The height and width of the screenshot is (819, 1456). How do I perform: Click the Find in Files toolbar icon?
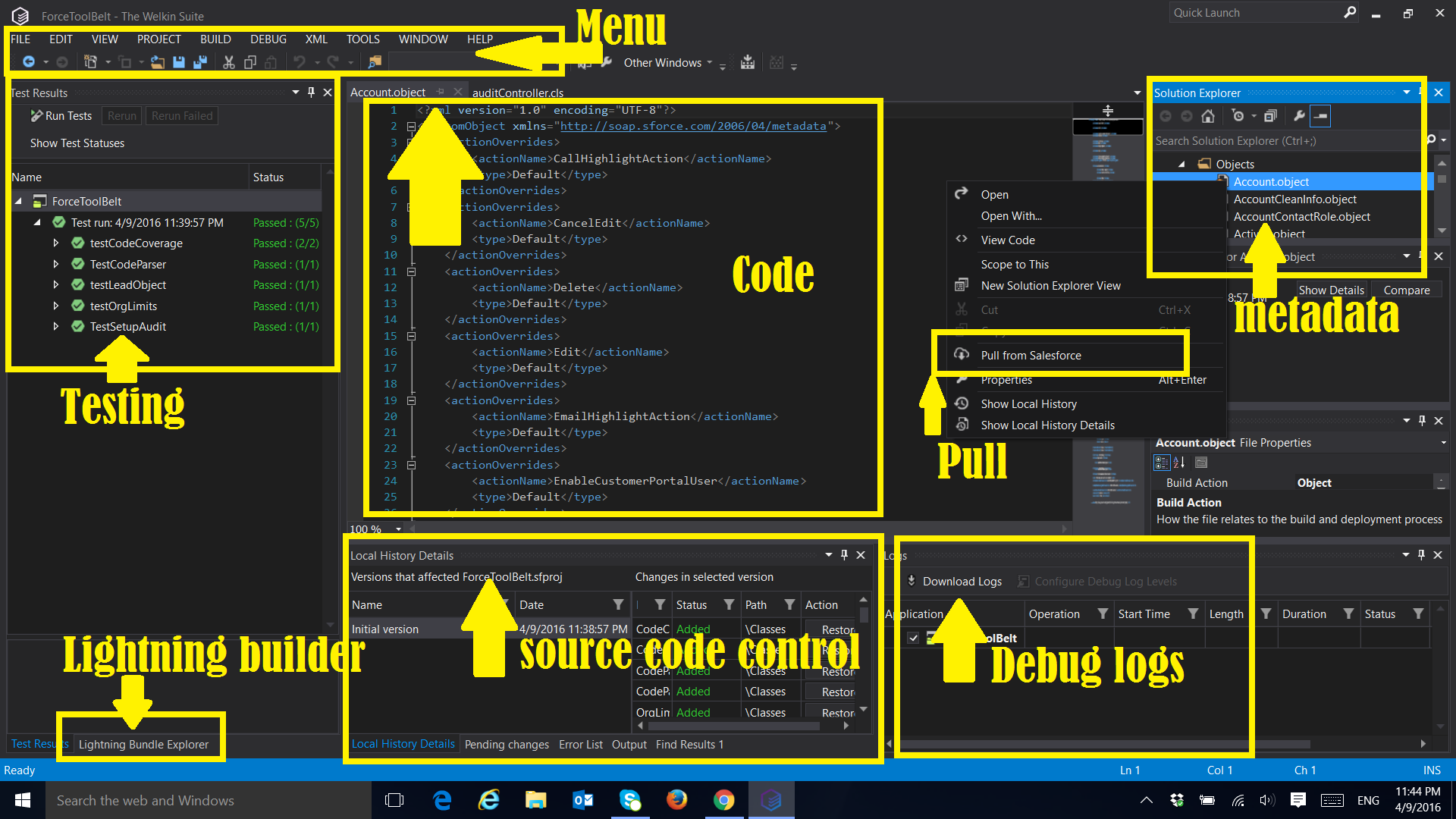tap(375, 62)
